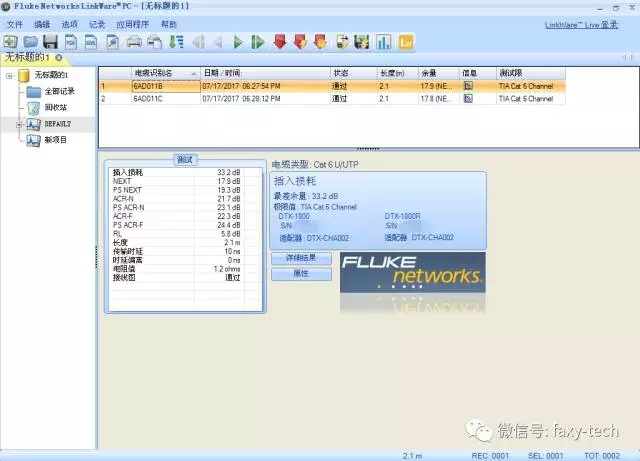
Task: Save using the floppy disk icon
Action: 51,42
